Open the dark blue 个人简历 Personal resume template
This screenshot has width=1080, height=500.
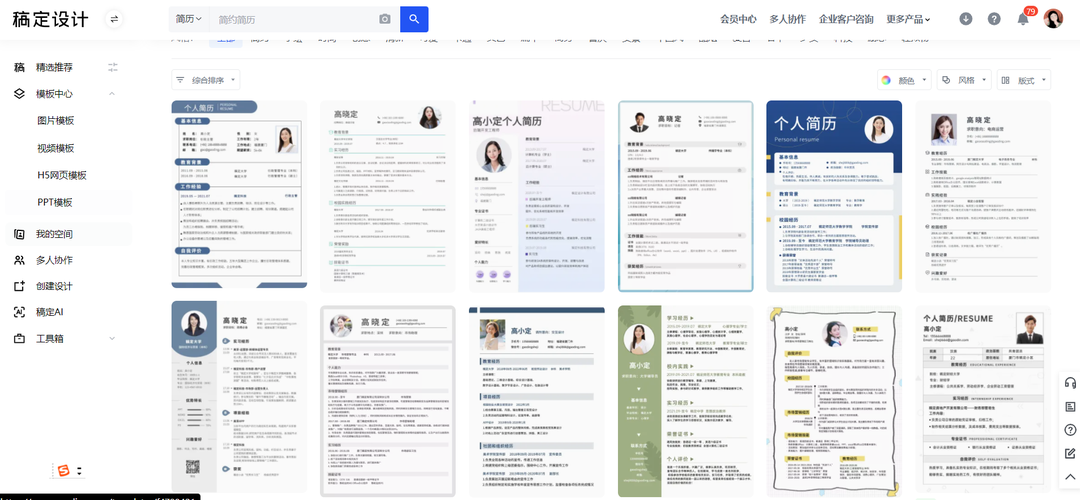834,196
